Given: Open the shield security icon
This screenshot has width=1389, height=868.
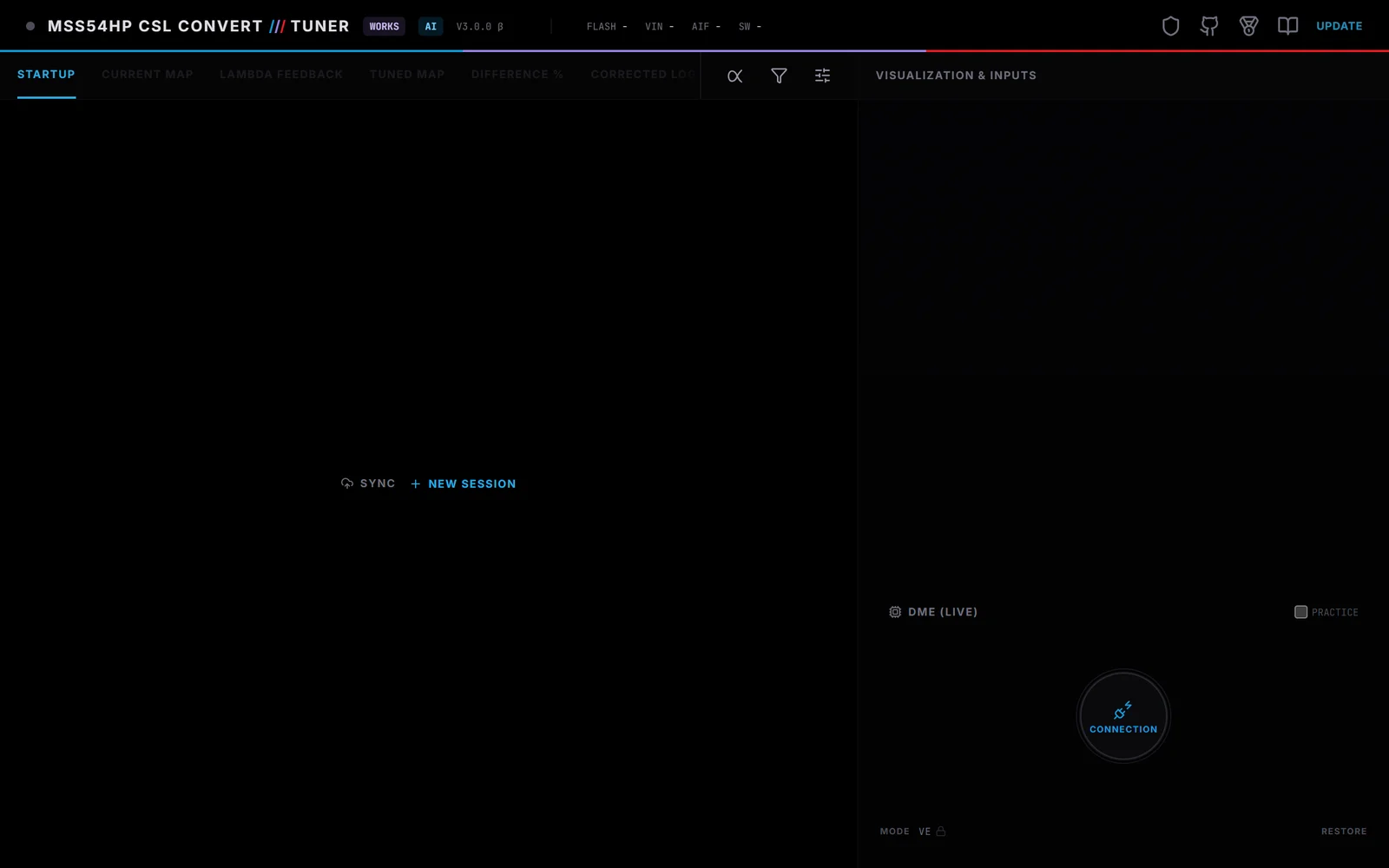Looking at the screenshot, I should click(1170, 26).
